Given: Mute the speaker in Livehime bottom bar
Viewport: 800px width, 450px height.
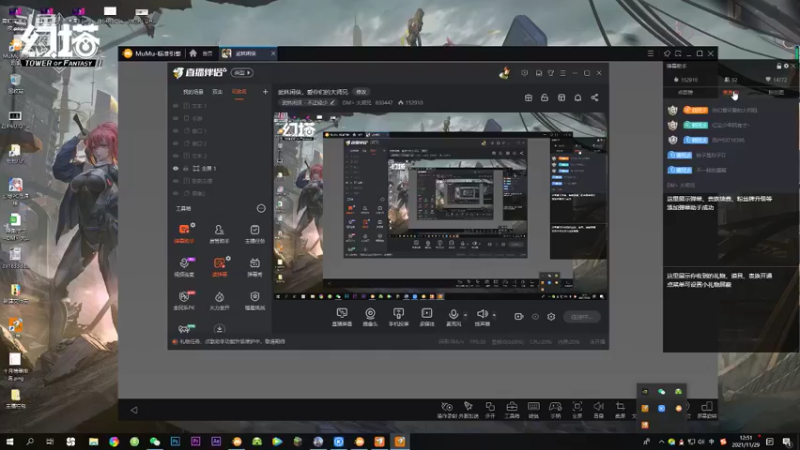Looking at the screenshot, I should point(482,316).
